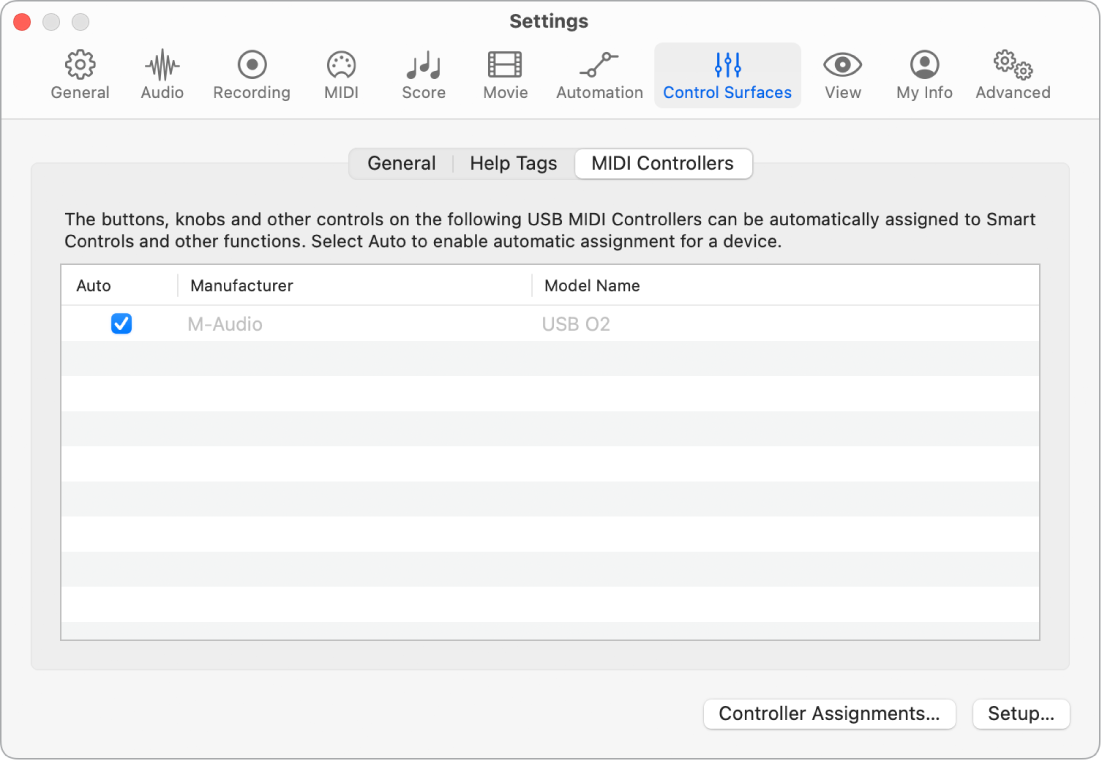The width and height of the screenshot is (1102, 762).
Task: Open the Automation settings pane
Action: [x=599, y=75]
